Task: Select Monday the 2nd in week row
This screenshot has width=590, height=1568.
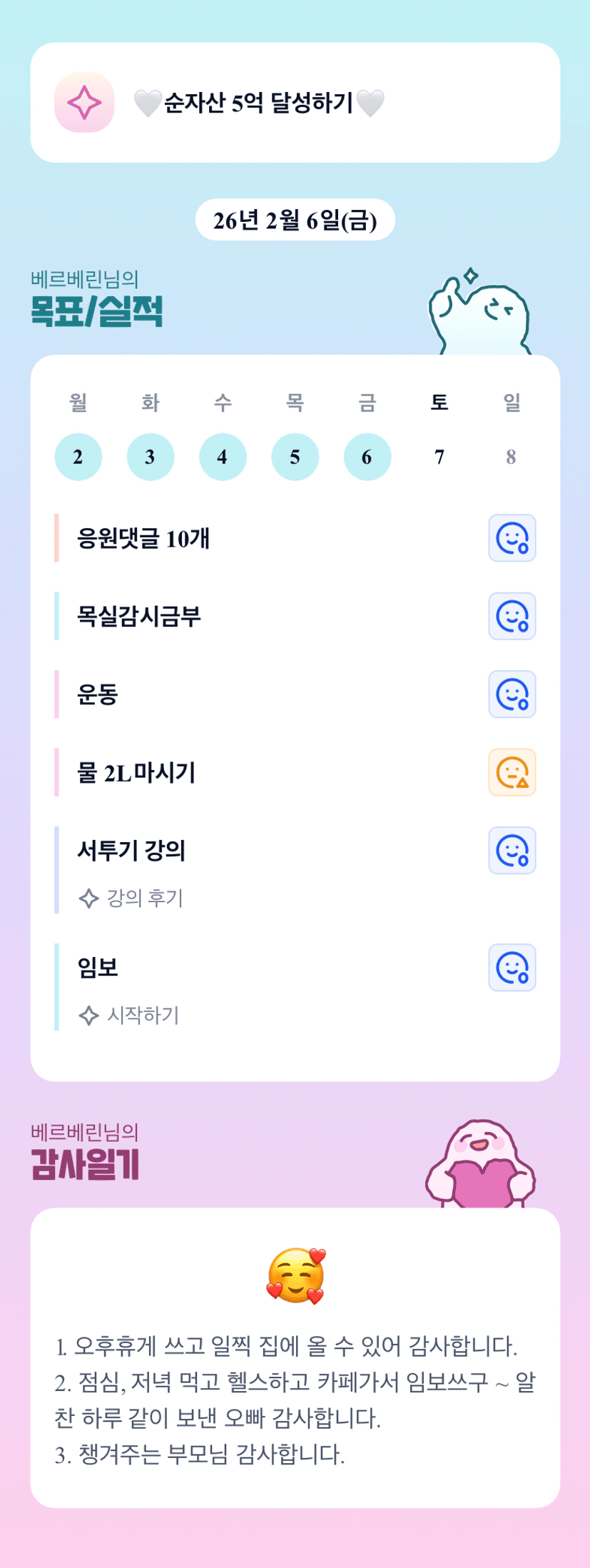Action: [78, 457]
